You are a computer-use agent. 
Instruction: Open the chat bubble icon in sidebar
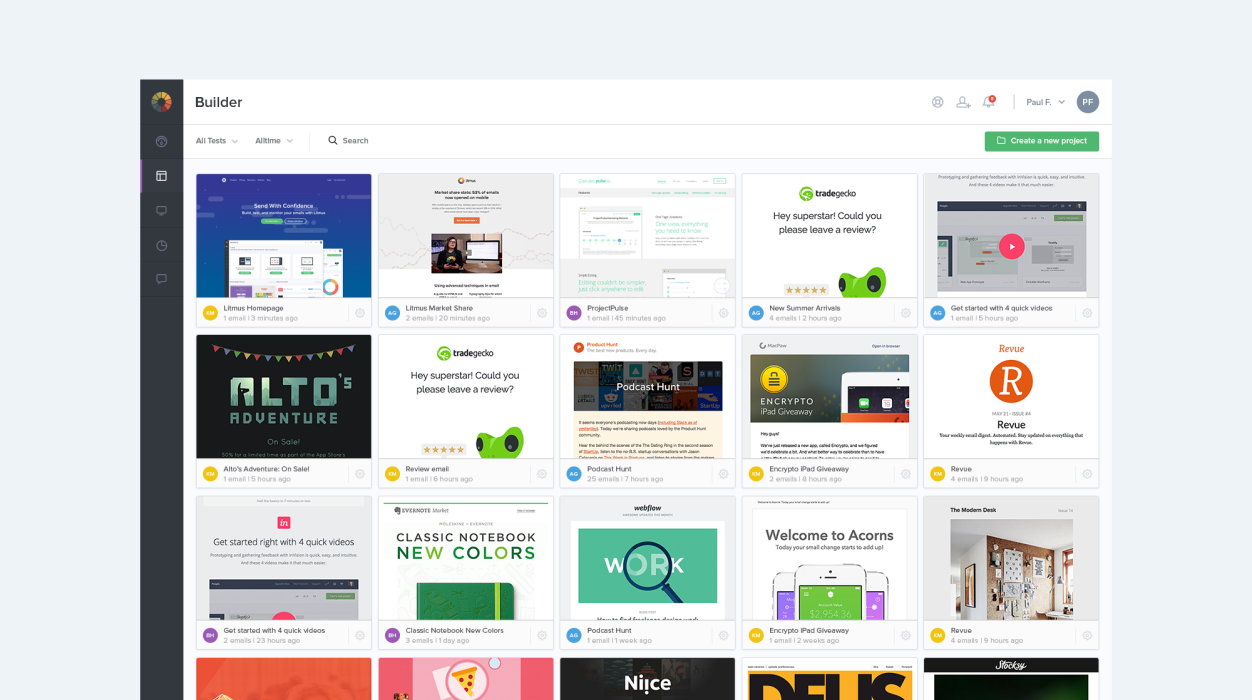[x=161, y=280]
